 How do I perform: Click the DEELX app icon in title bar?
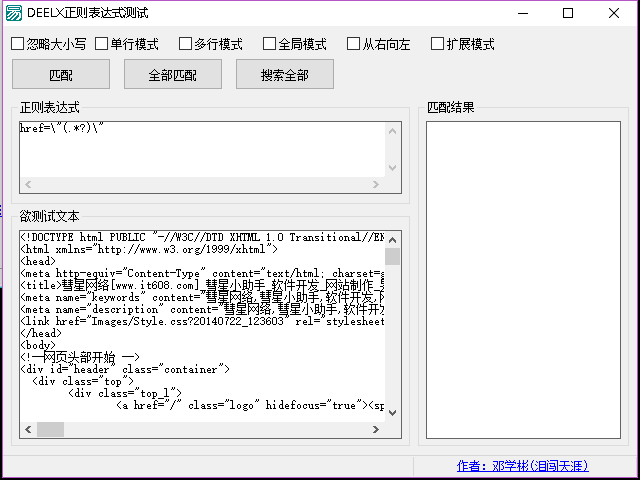[14, 13]
